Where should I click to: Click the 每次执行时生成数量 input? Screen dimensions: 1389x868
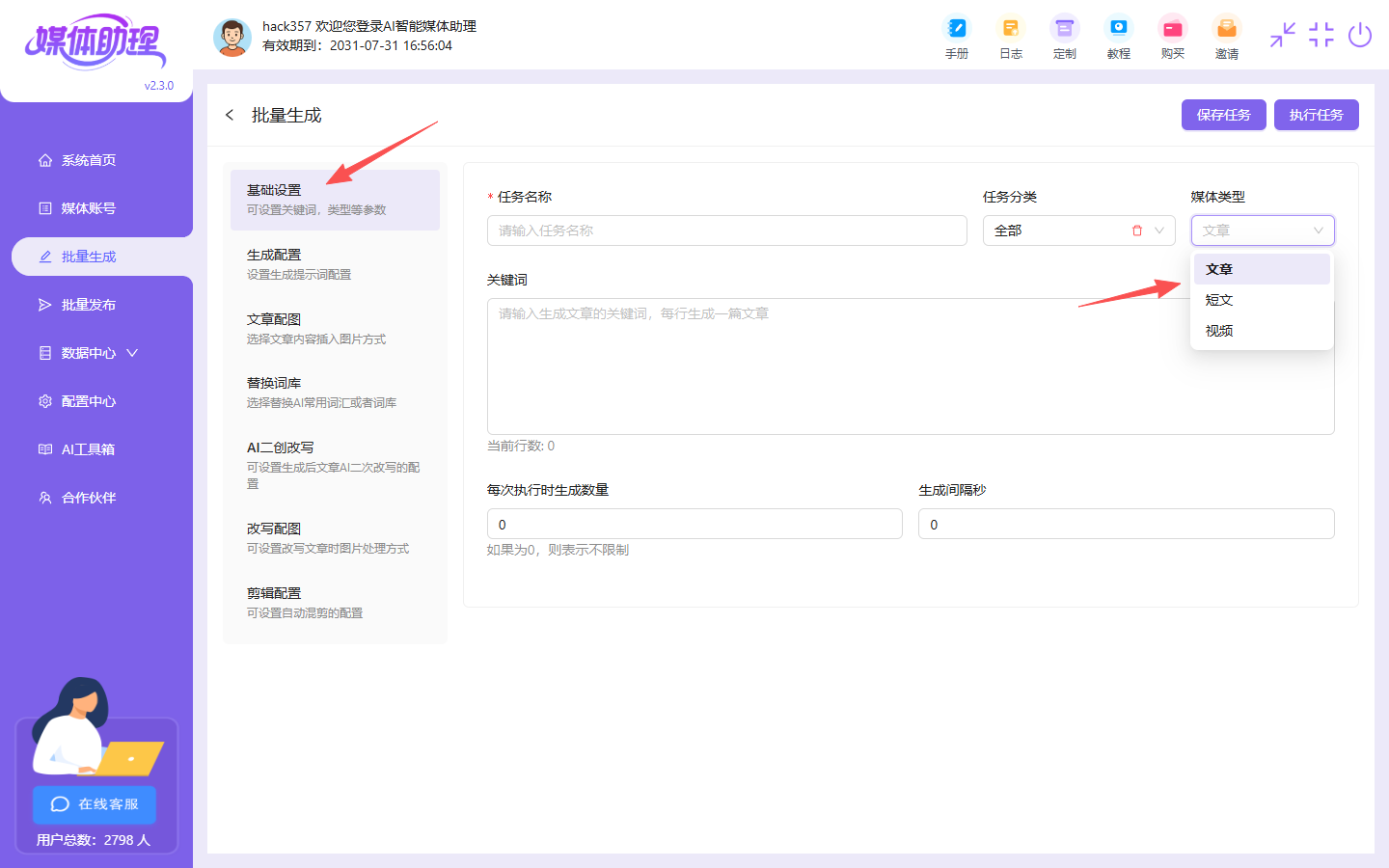tap(694, 524)
